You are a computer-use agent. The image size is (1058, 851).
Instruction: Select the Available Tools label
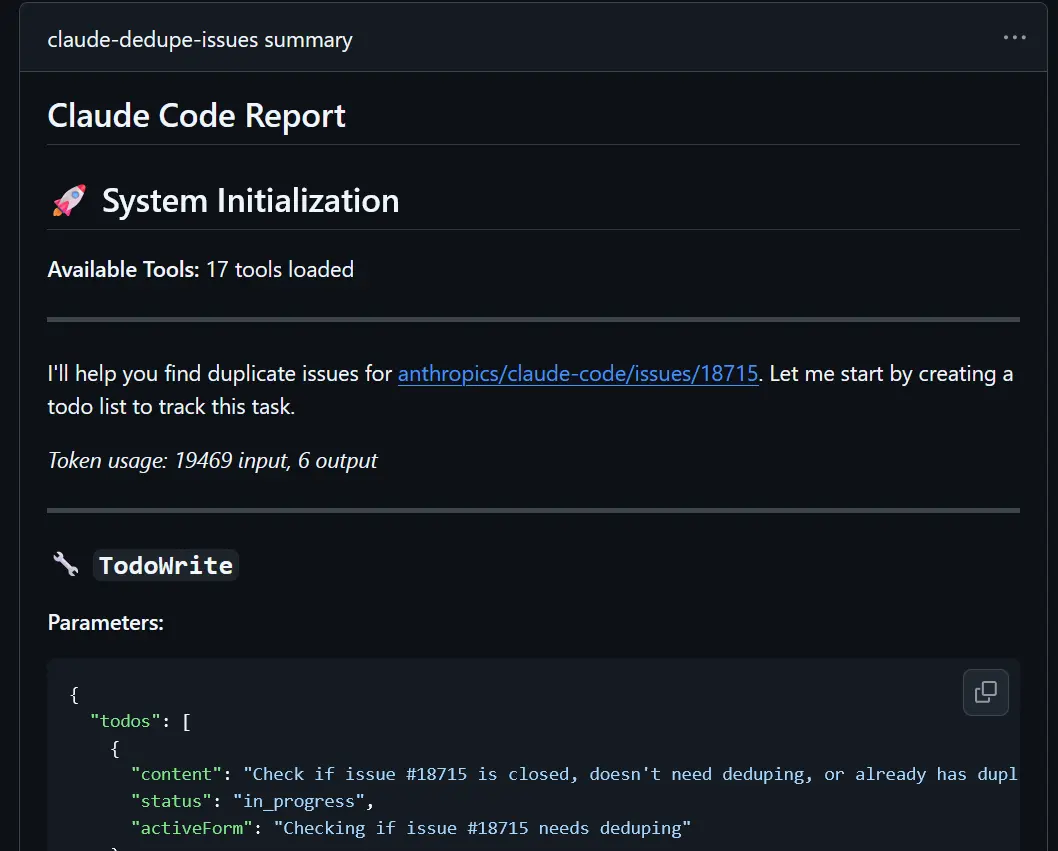(x=123, y=269)
